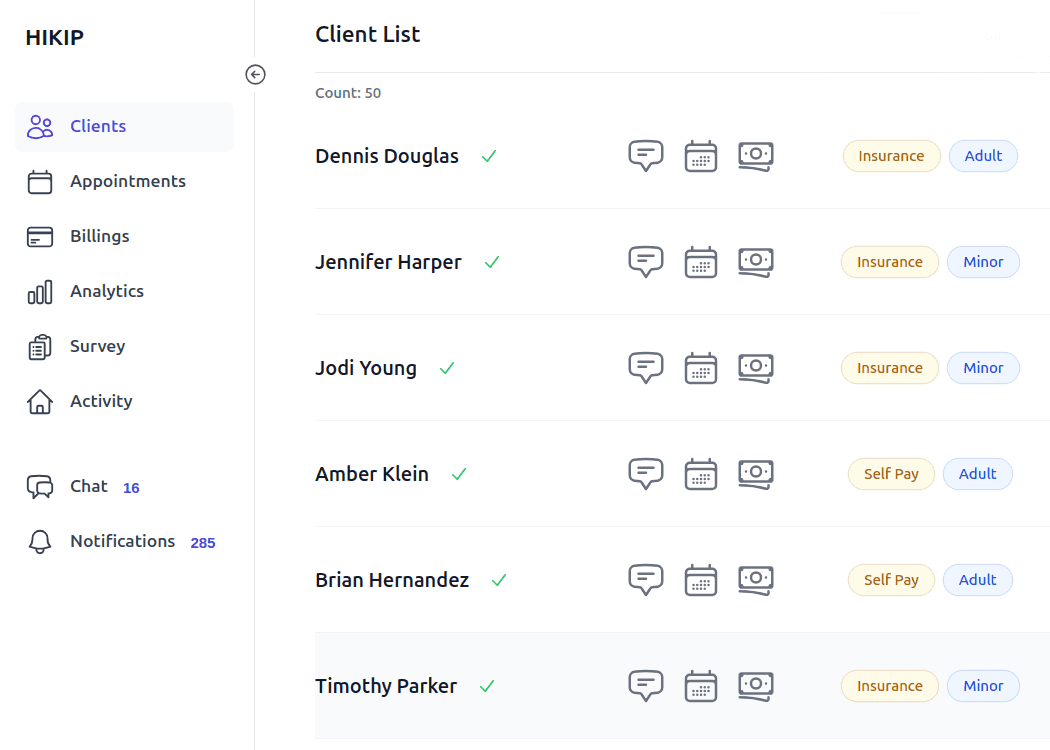Open Jodi Young's billing money icon

pos(756,368)
